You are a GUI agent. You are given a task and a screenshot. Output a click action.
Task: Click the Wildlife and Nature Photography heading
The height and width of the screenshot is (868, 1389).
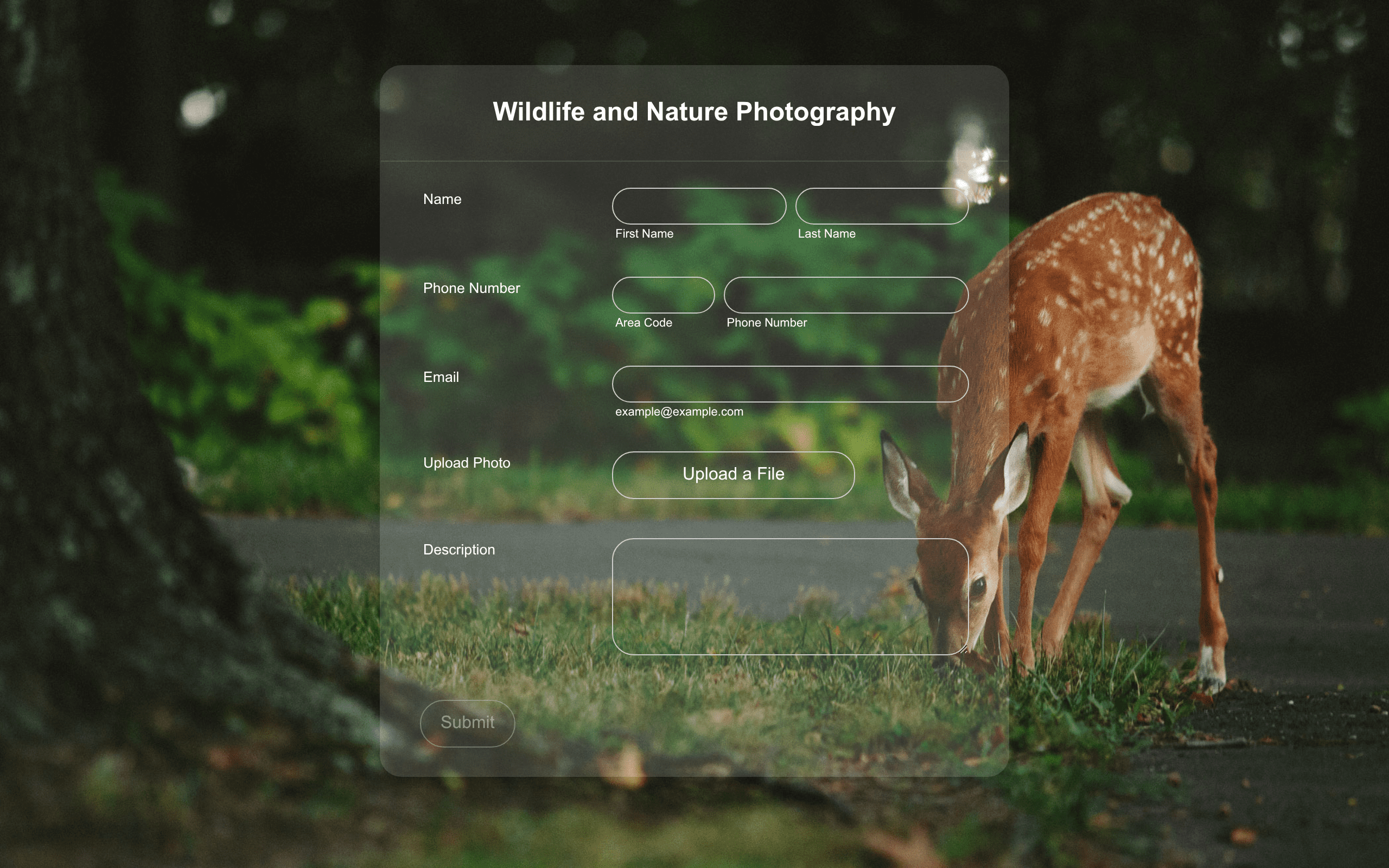(x=694, y=112)
